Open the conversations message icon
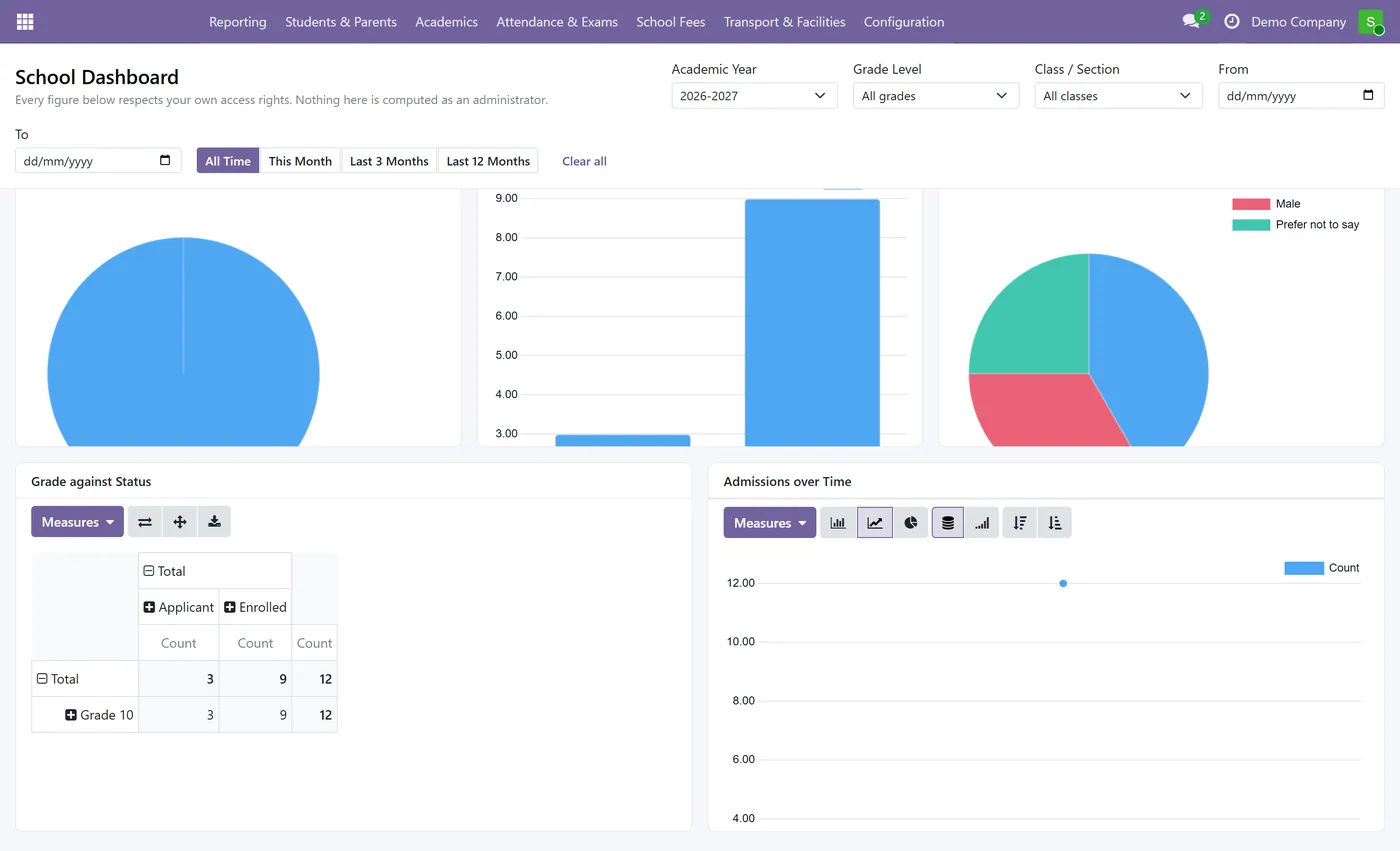The image size is (1400, 851). click(1191, 21)
